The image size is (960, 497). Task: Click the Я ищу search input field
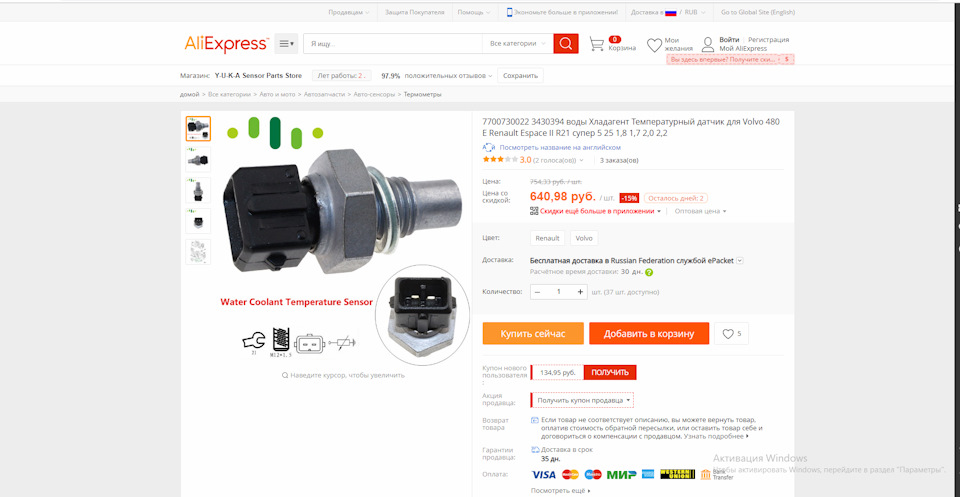(x=393, y=43)
